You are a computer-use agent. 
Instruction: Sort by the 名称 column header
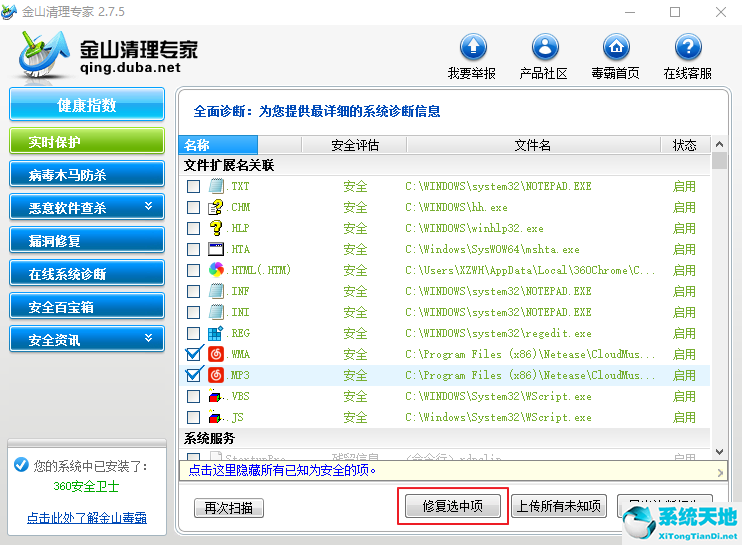[x=218, y=145]
